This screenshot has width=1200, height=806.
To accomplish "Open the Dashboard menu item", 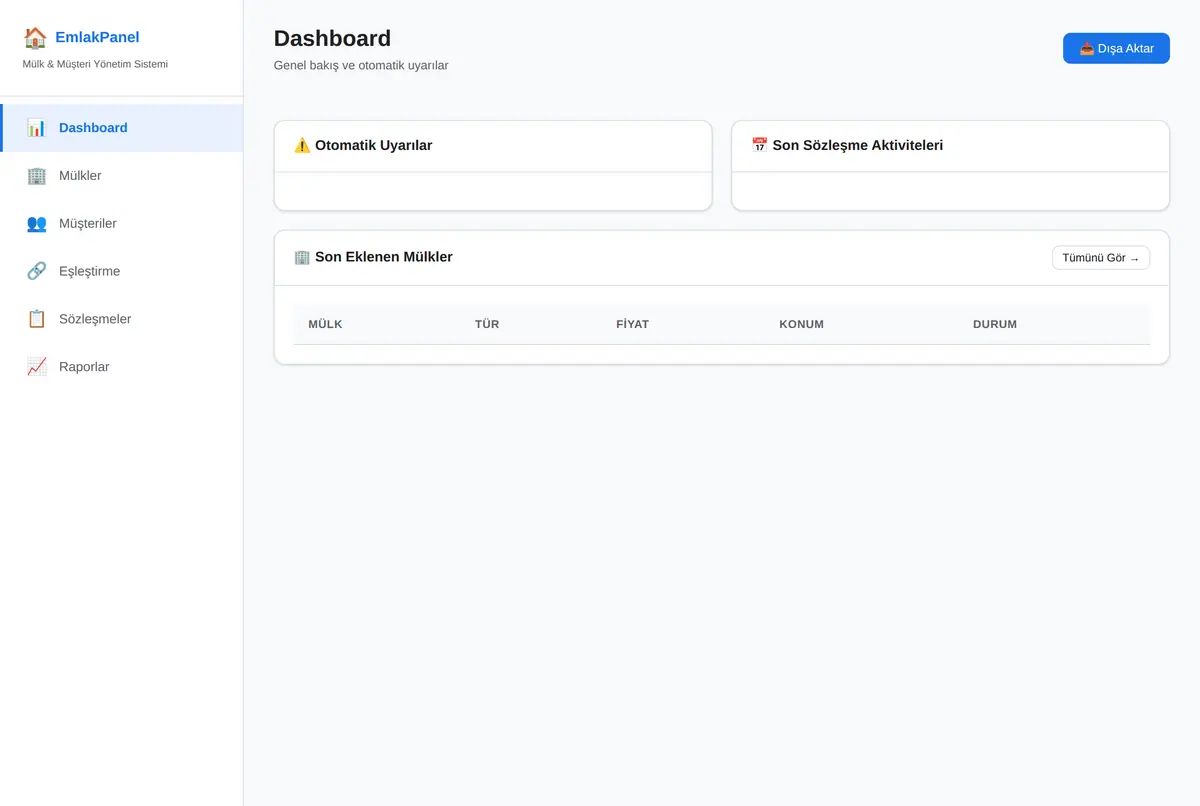I will click(x=121, y=128).
